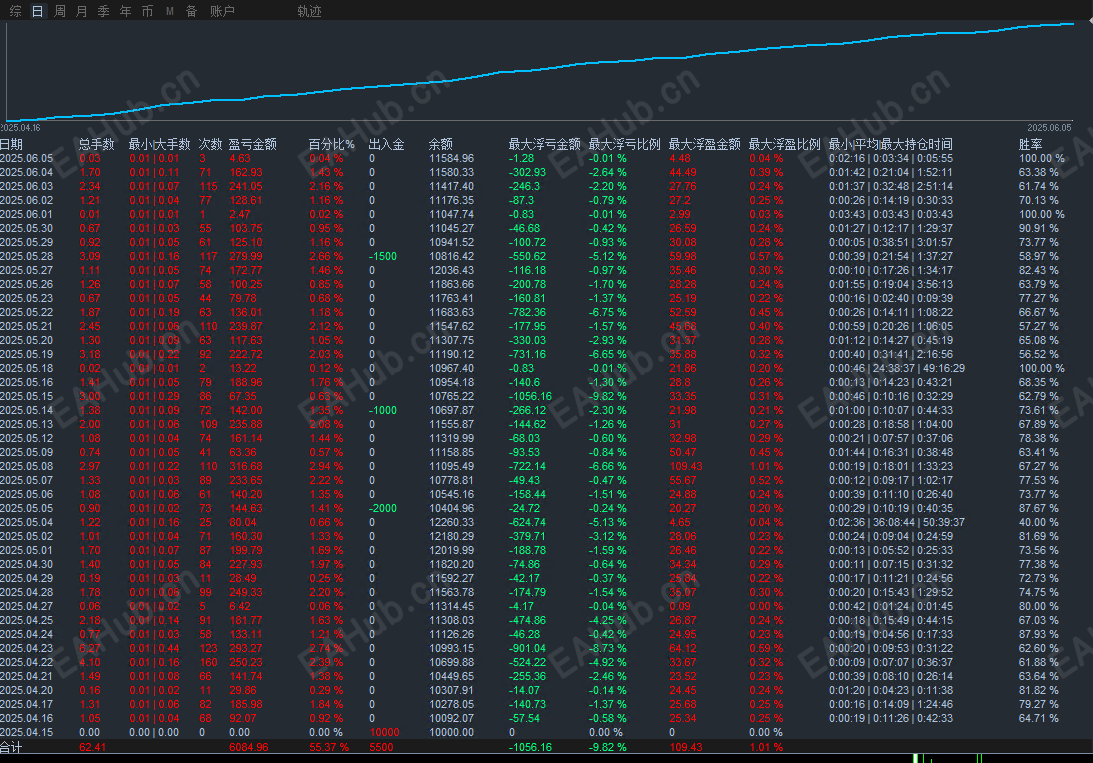Image resolution: width=1093 pixels, height=763 pixels.
Task: Select the 2025.06.05 row date cell
Action: (26, 158)
